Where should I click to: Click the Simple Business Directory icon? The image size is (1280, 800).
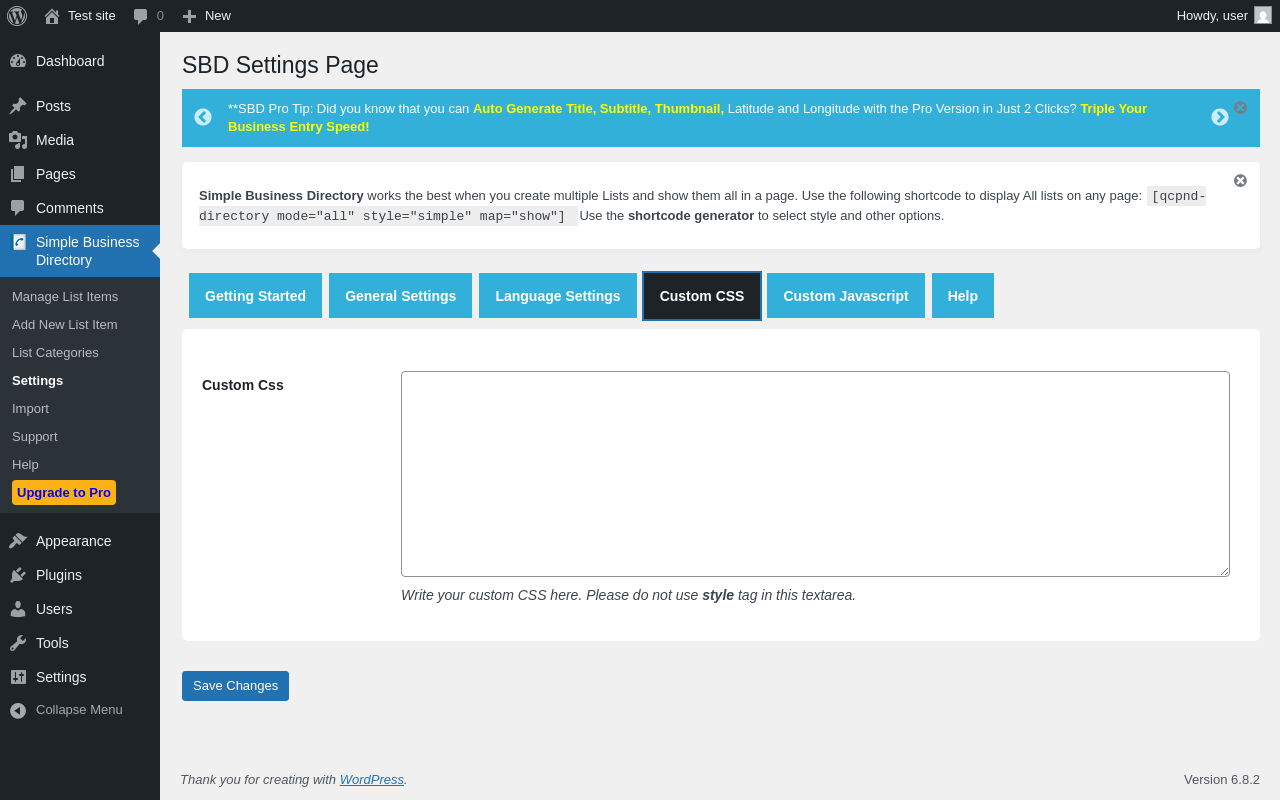(19, 242)
